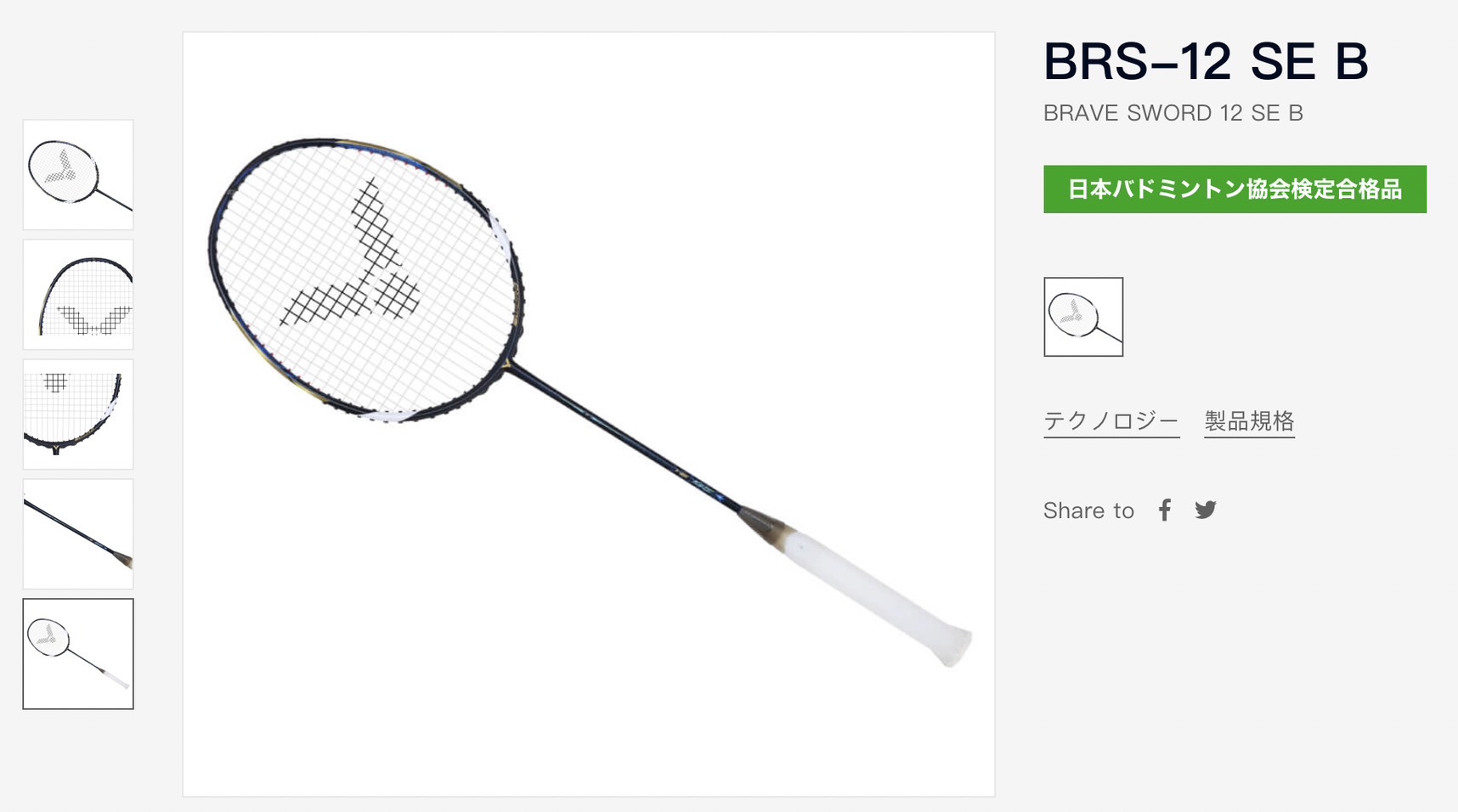Open the 製品規格 specifications link
Image resolution: width=1458 pixels, height=812 pixels.
1249,421
